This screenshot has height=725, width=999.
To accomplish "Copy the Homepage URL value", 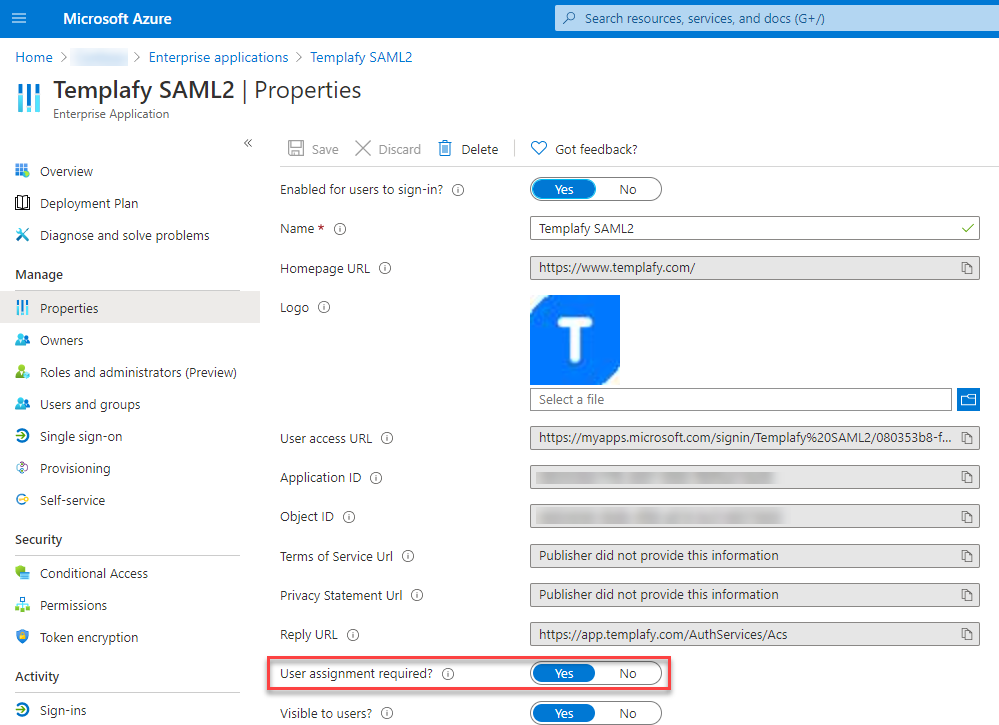I will (x=966, y=268).
